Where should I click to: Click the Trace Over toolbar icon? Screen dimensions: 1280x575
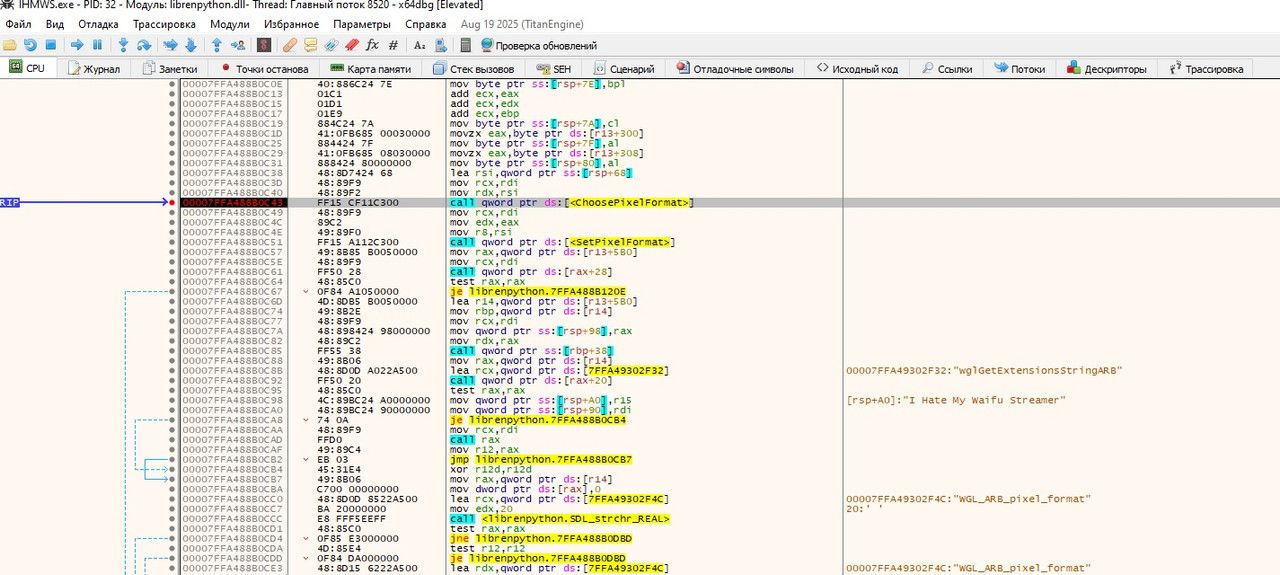(x=190, y=45)
